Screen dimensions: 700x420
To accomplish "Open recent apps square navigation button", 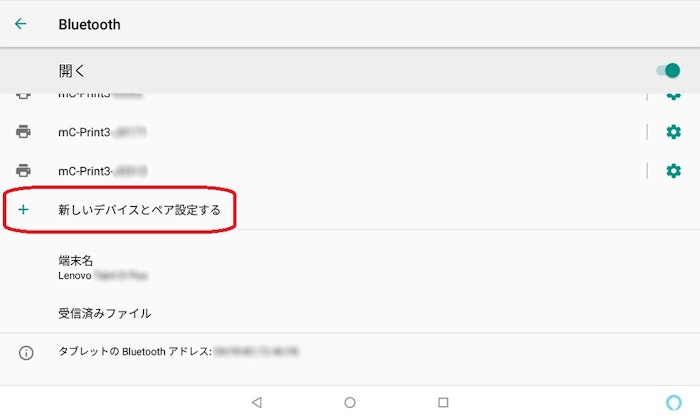I will point(443,402).
